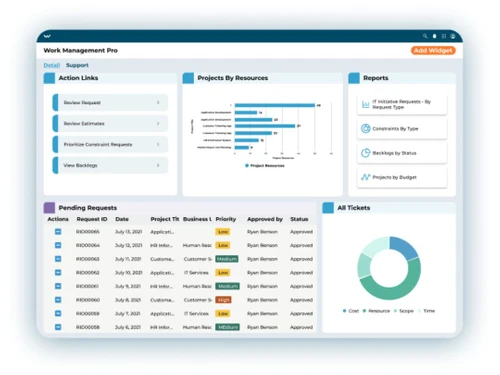Click chevron on View Backlogs row
Viewport: 500px width, 375px height.
158,165
